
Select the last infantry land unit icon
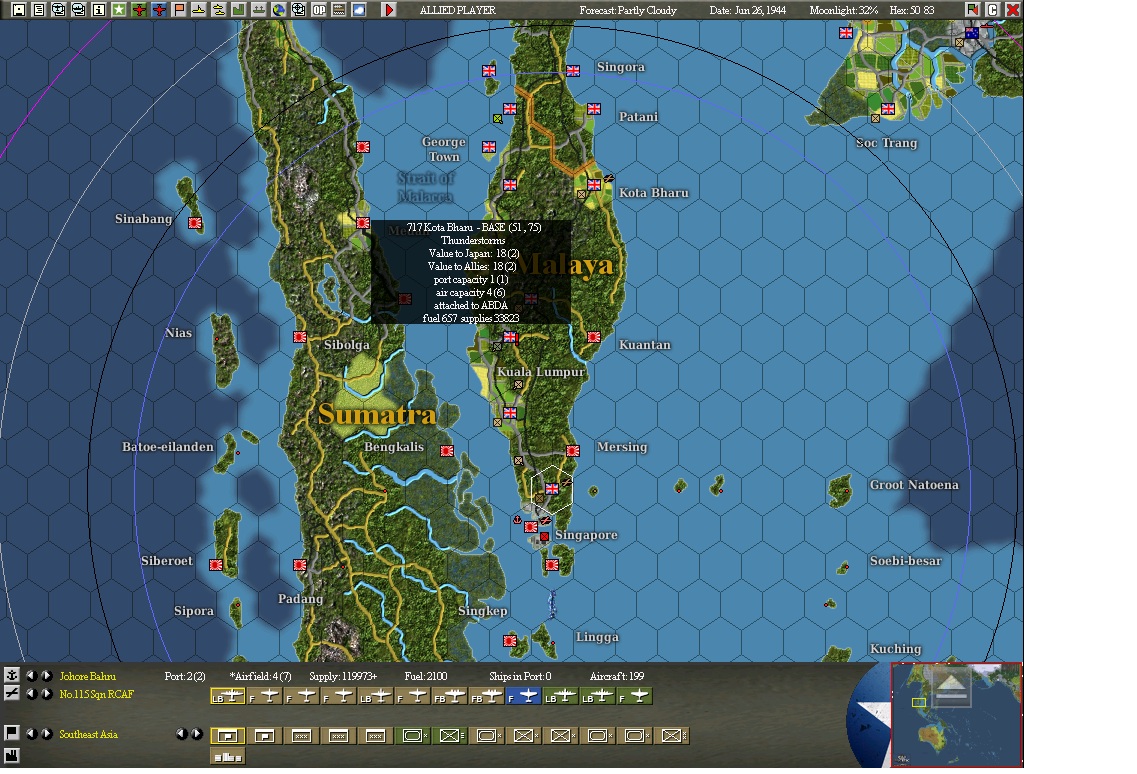pyautogui.click(x=671, y=736)
